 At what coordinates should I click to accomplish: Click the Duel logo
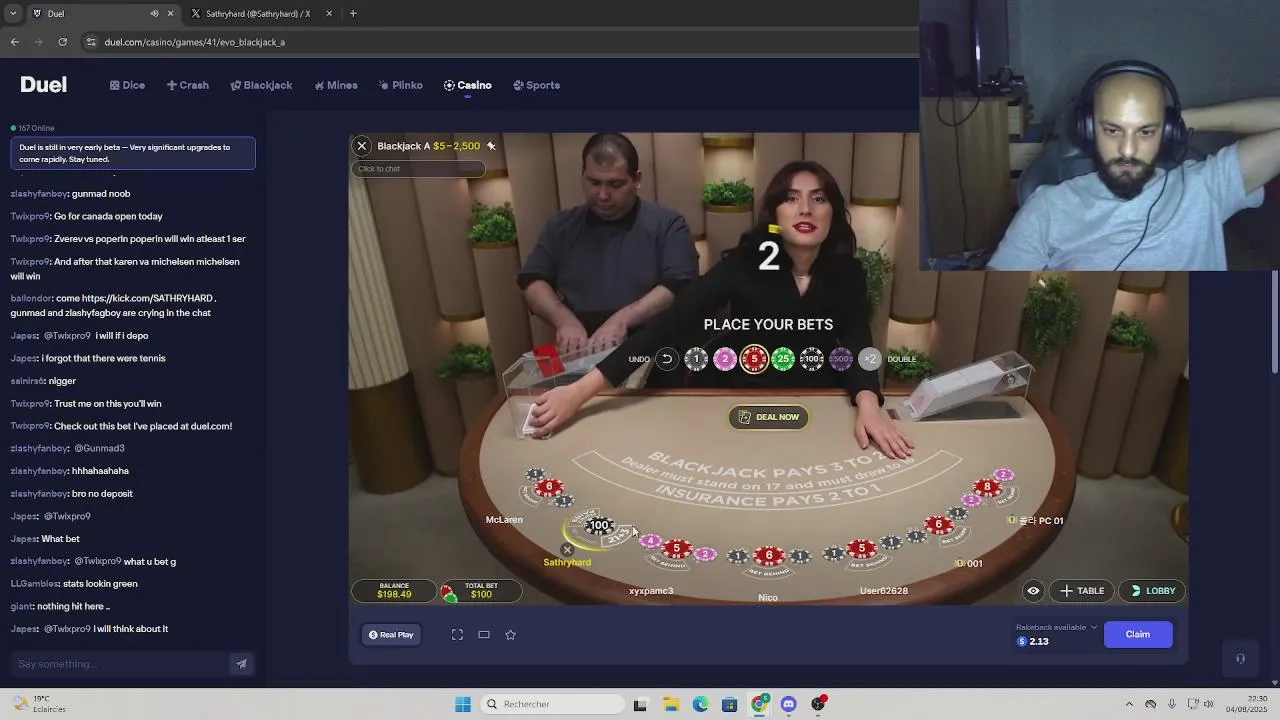[x=43, y=85]
